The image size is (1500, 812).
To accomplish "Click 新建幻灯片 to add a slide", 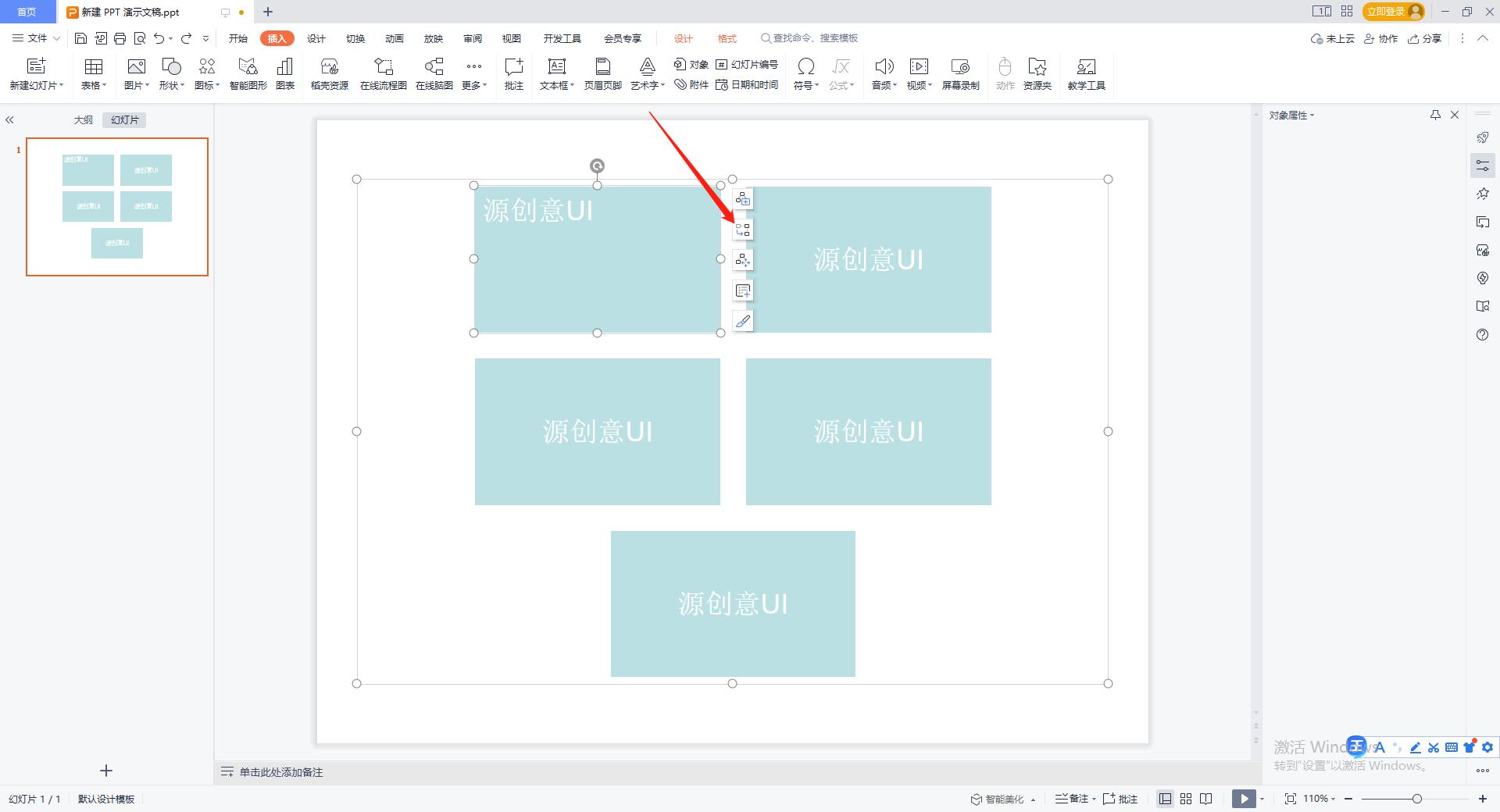I will [x=34, y=74].
